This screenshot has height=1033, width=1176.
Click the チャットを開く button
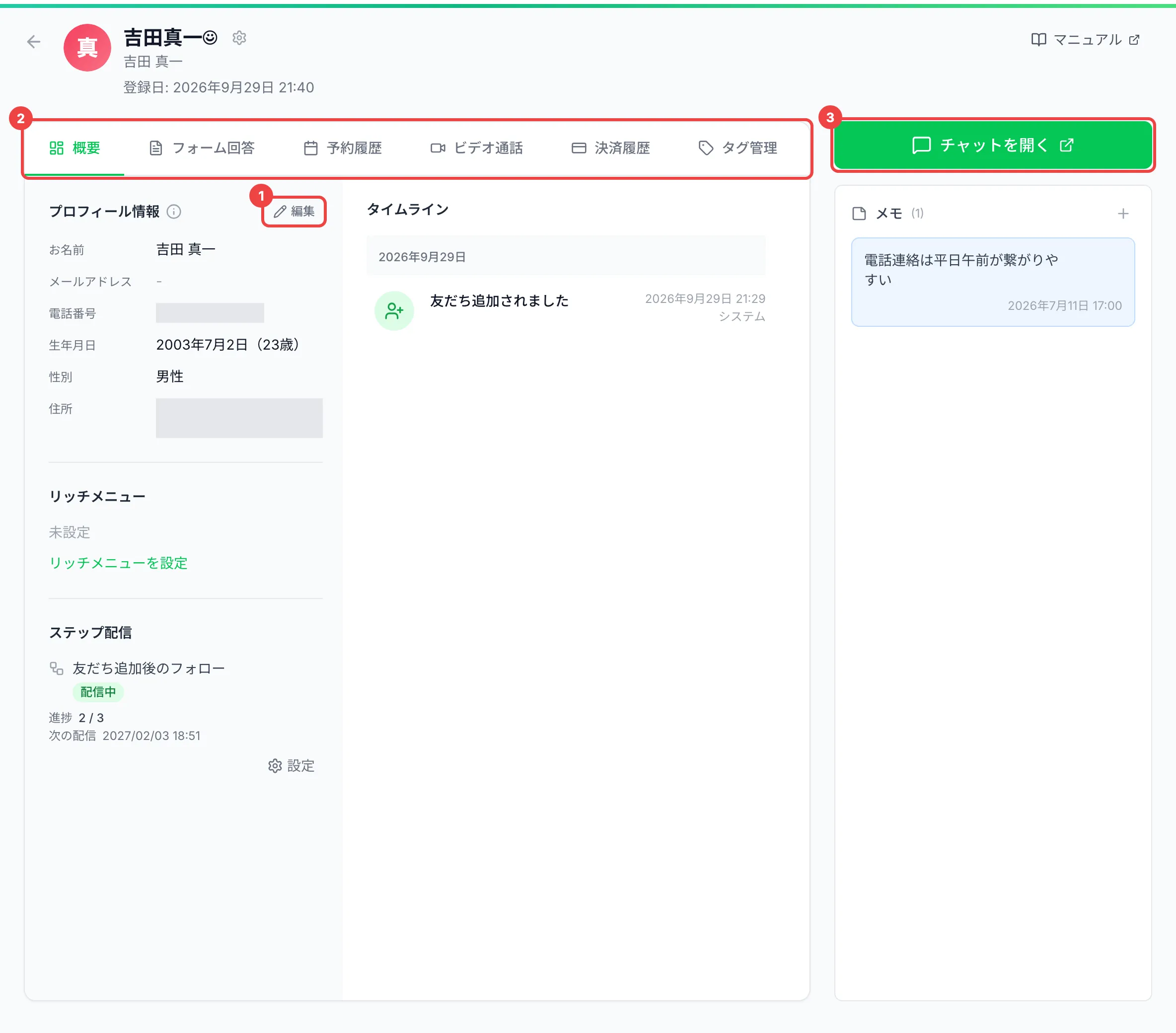pyautogui.click(x=993, y=145)
